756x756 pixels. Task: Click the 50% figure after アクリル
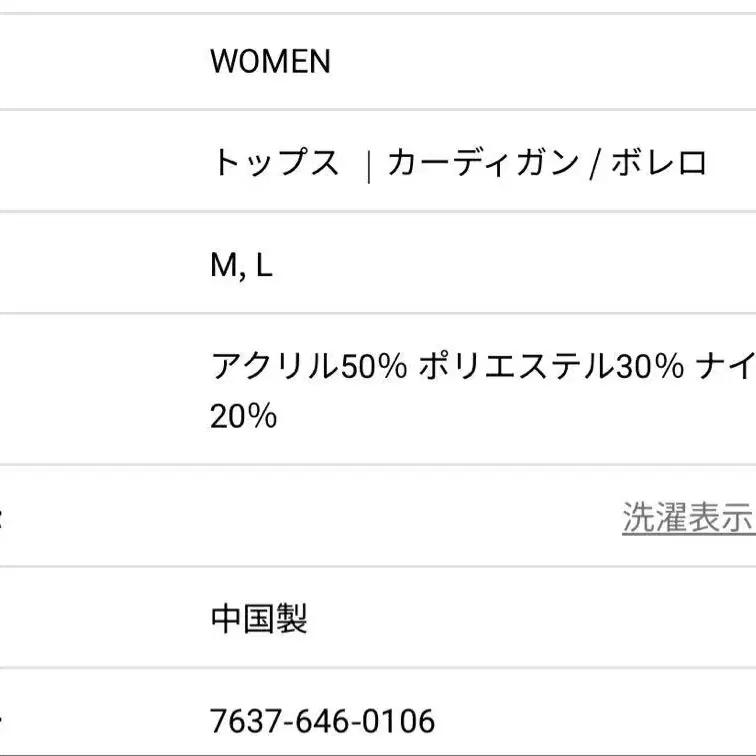pyautogui.click(x=374, y=367)
